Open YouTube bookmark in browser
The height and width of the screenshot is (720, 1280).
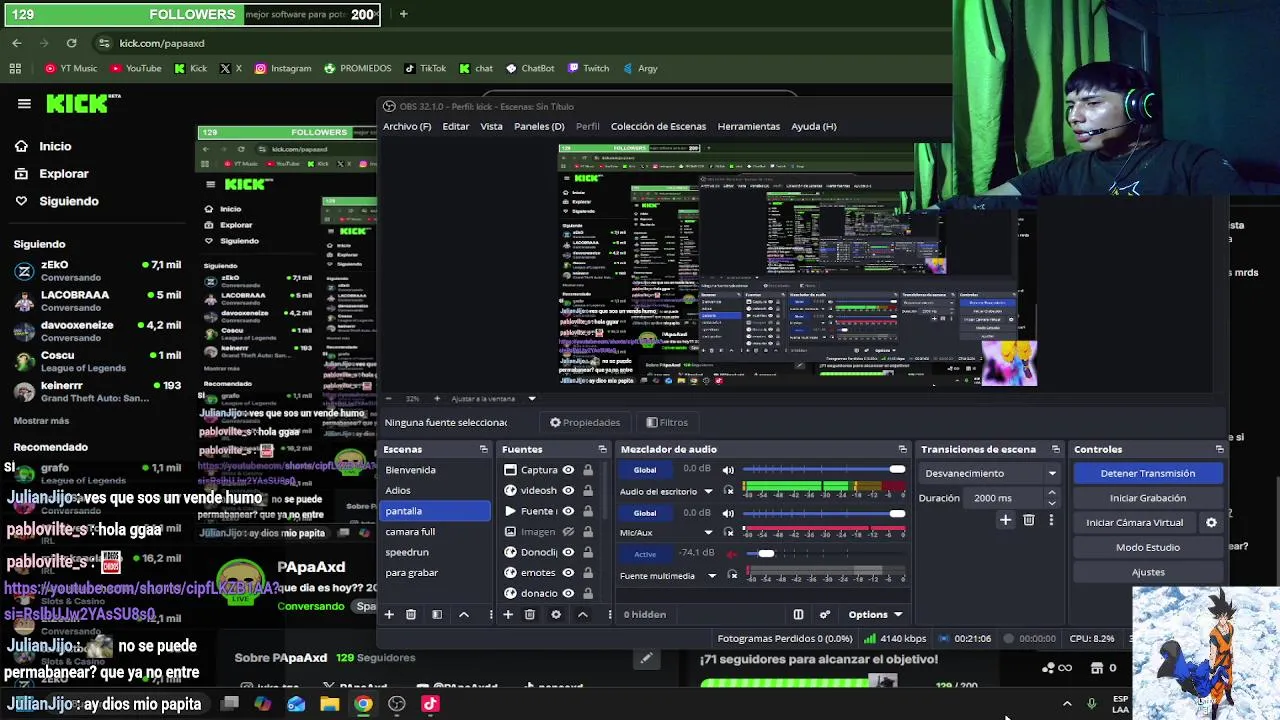point(136,68)
